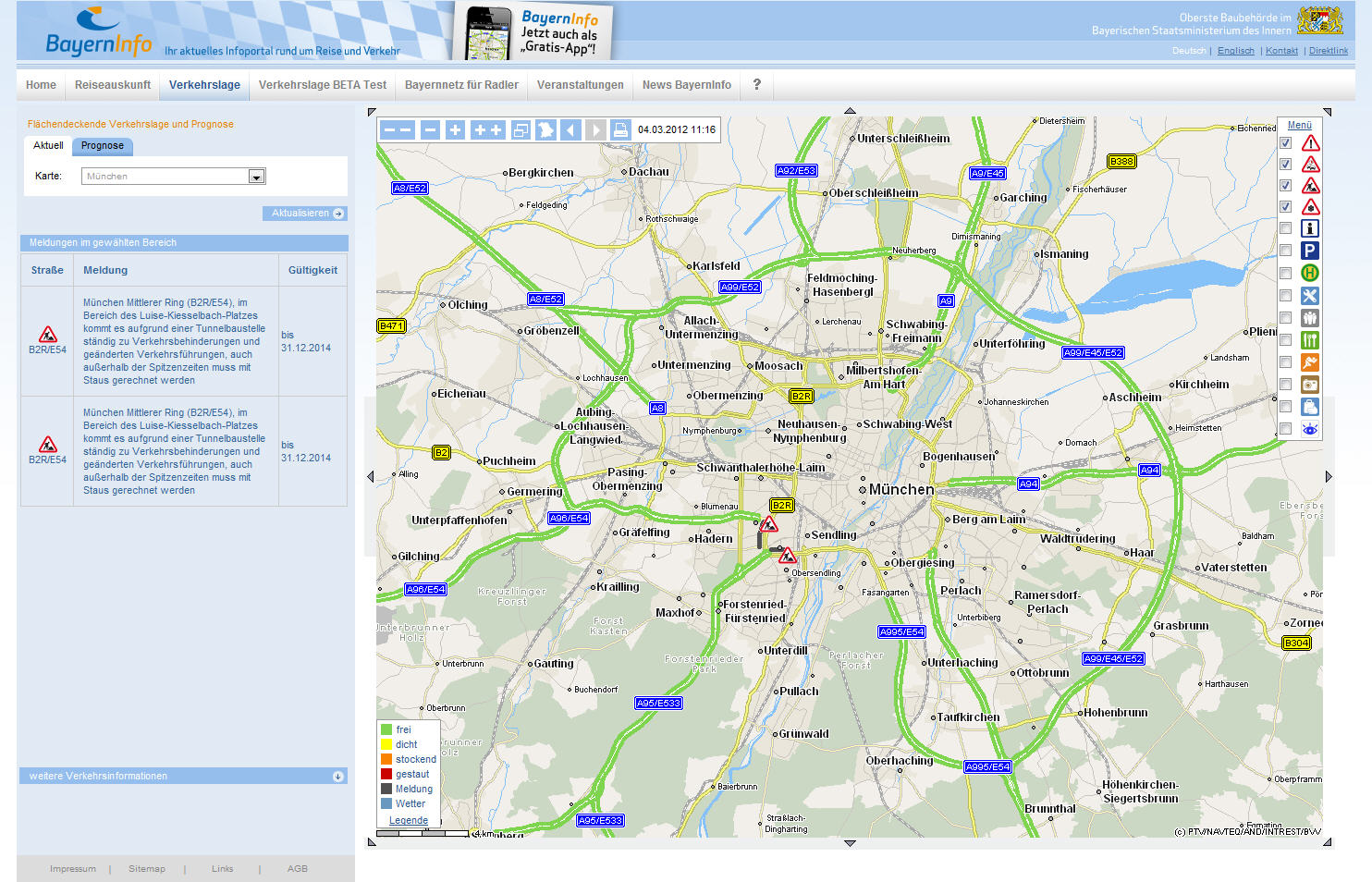Pan the map southeast with corner arrow
This screenshot has width=1372, height=882.
(x=1328, y=842)
